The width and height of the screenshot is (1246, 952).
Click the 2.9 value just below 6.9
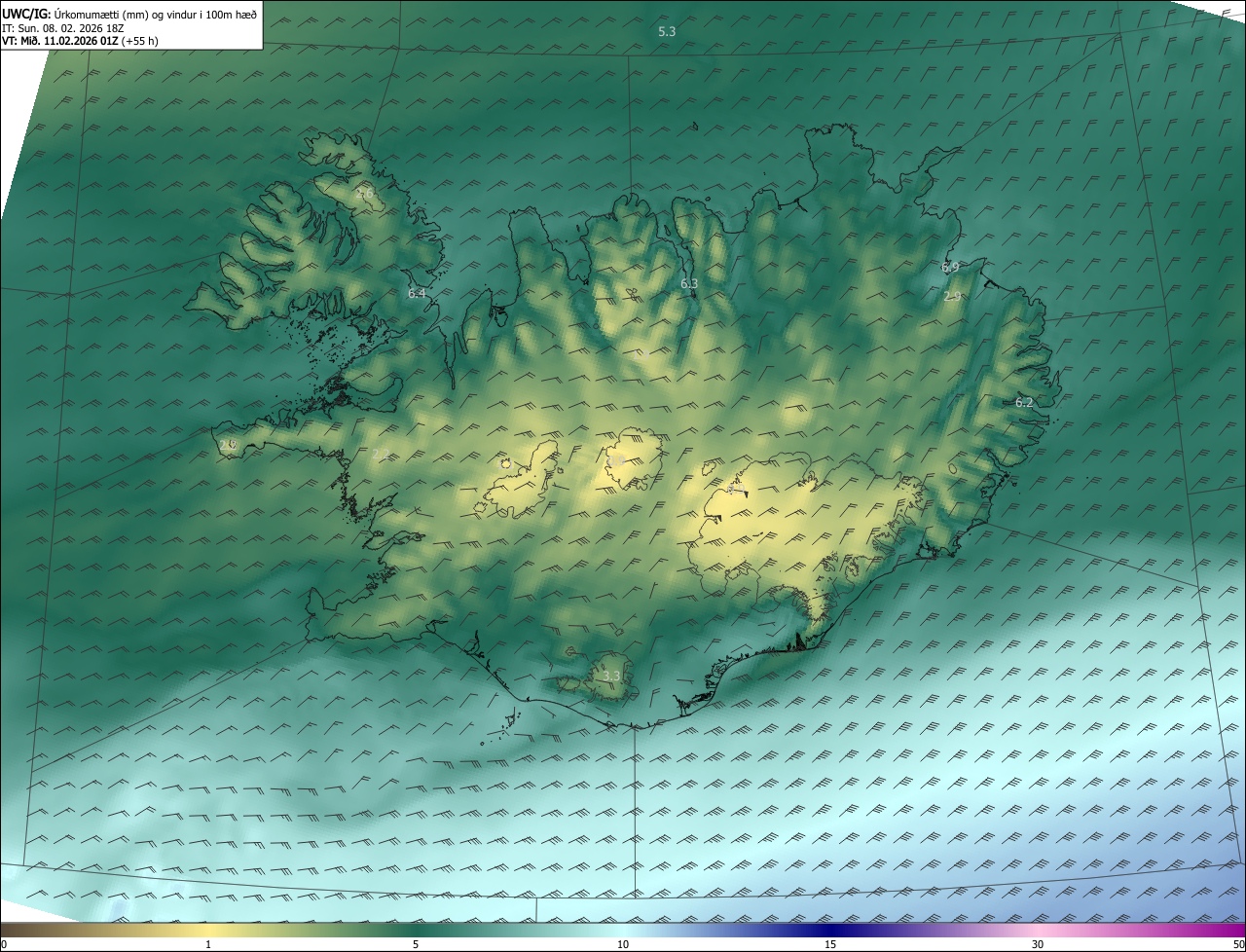coord(952,296)
